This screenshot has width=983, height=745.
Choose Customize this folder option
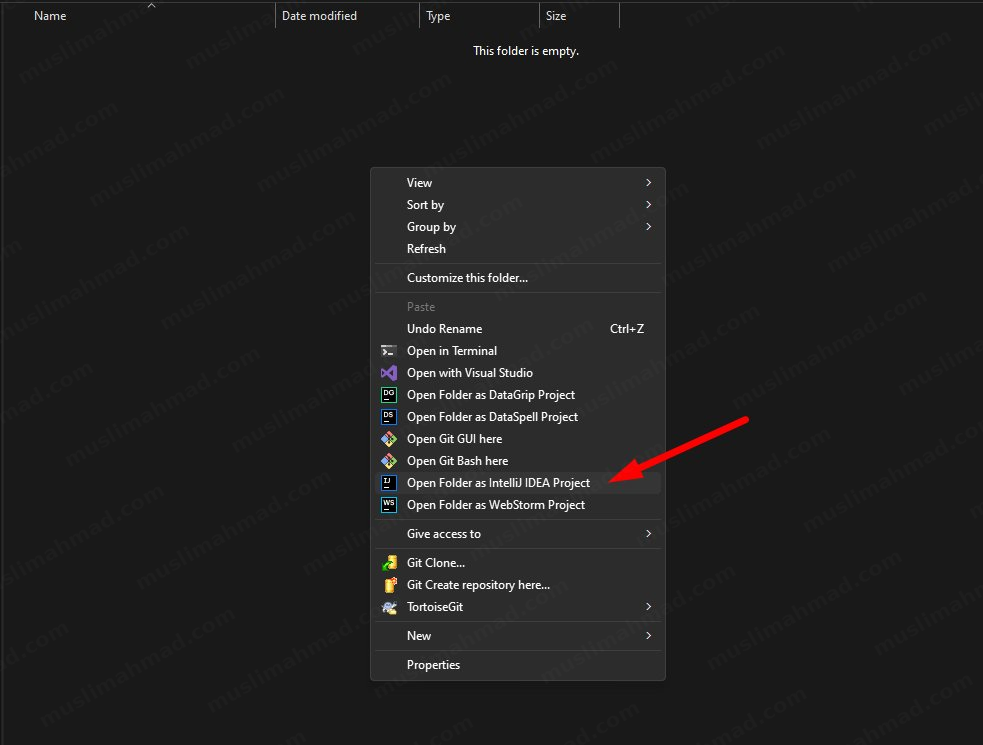[467, 278]
